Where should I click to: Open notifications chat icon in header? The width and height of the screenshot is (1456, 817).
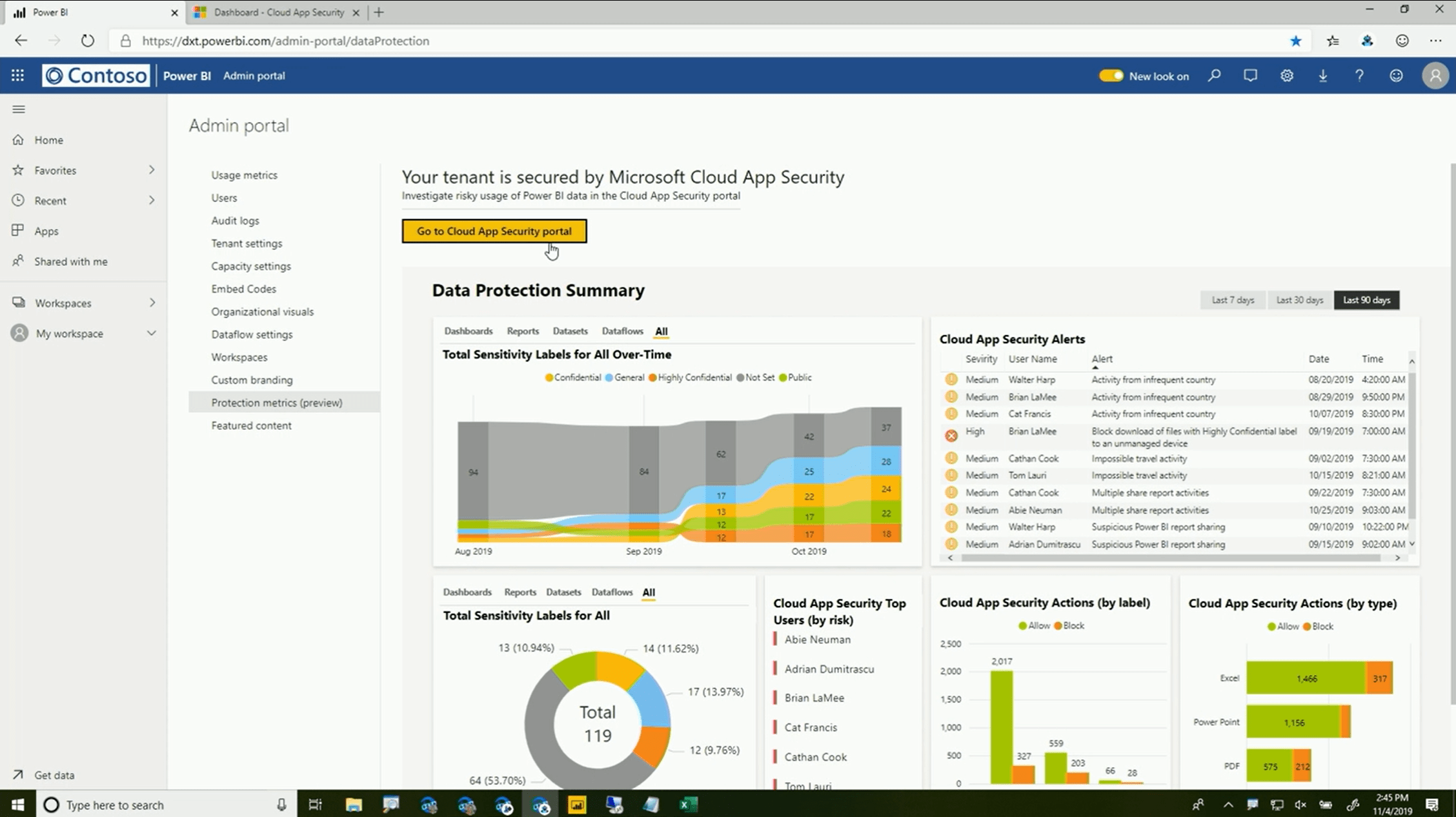coord(1250,76)
